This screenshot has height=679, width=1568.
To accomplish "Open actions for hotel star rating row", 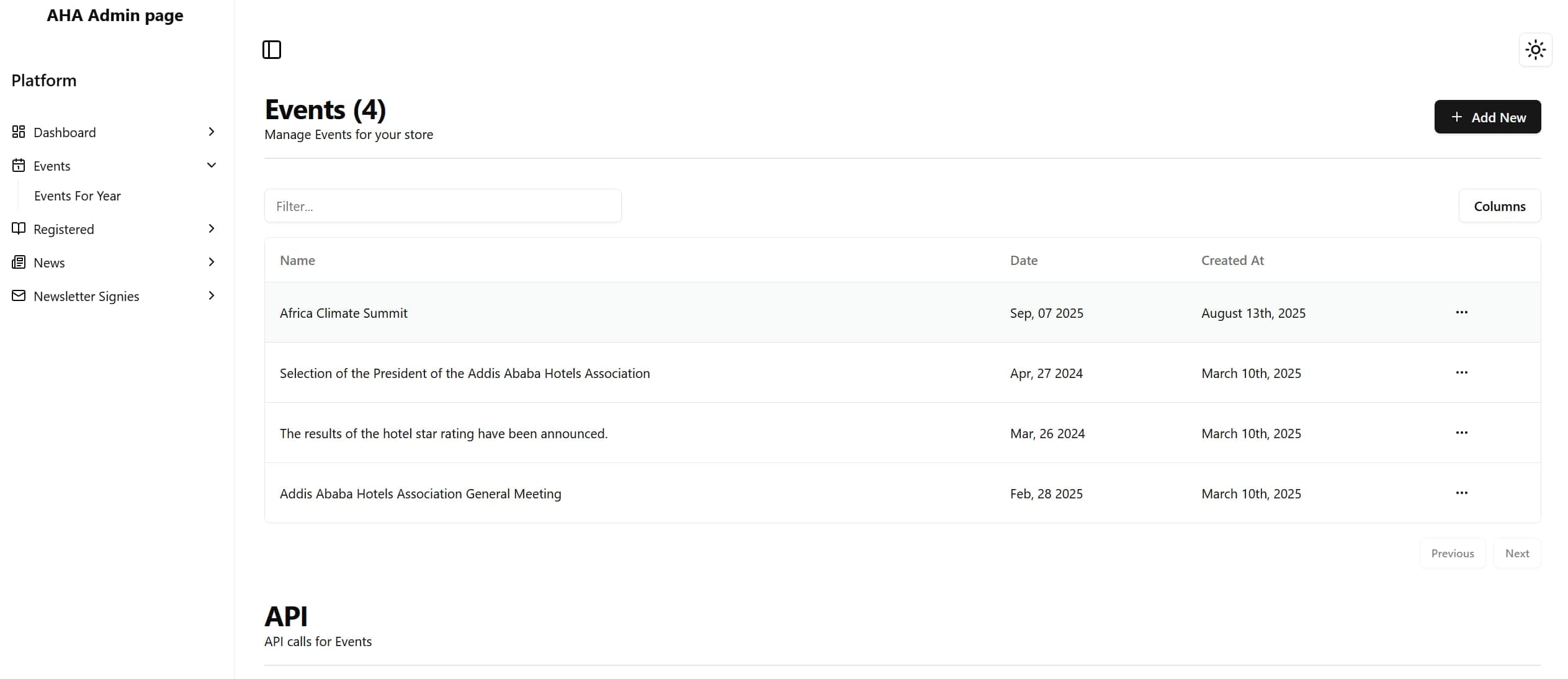I will click(1461, 433).
